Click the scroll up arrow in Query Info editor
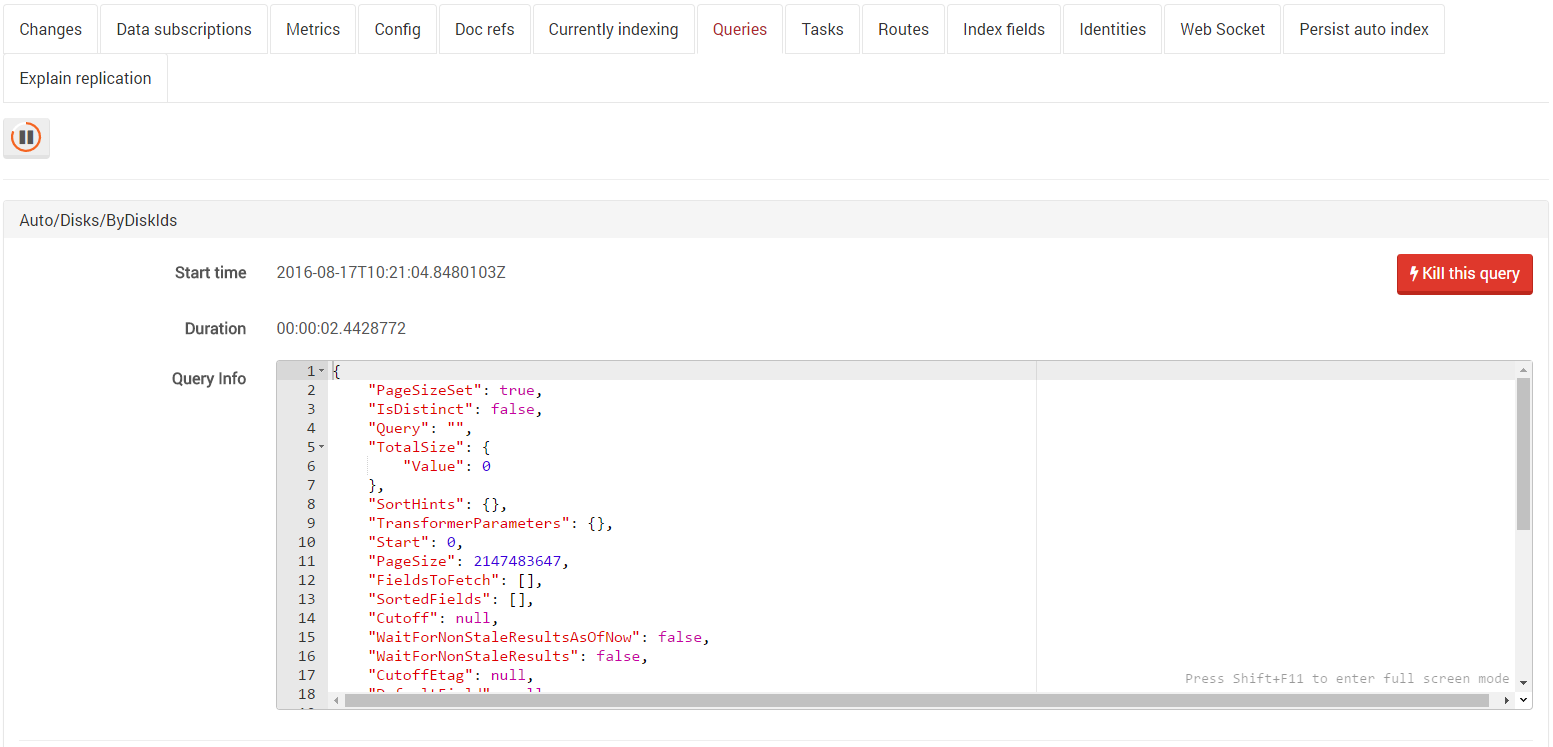1553x747 pixels. (1523, 370)
